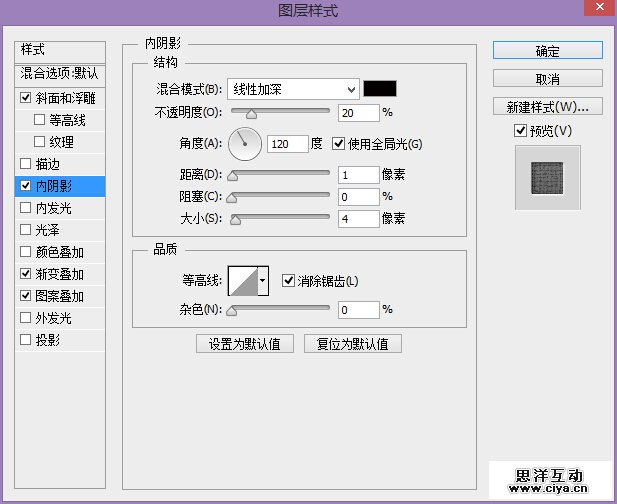Uncheck 使用全局光 option

point(338,144)
